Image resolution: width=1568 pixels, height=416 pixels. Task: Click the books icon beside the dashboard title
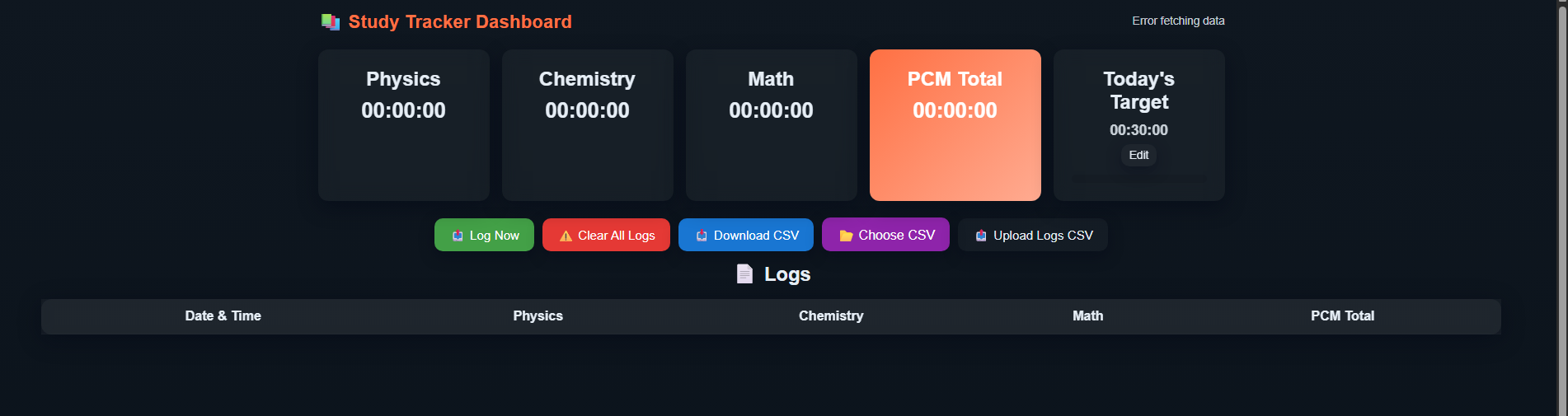[331, 22]
